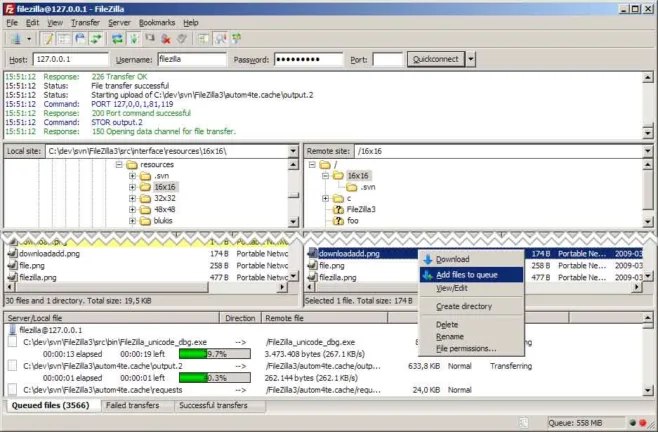Toggle directory comparison
The image size is (658, 432).
[220, 39]
